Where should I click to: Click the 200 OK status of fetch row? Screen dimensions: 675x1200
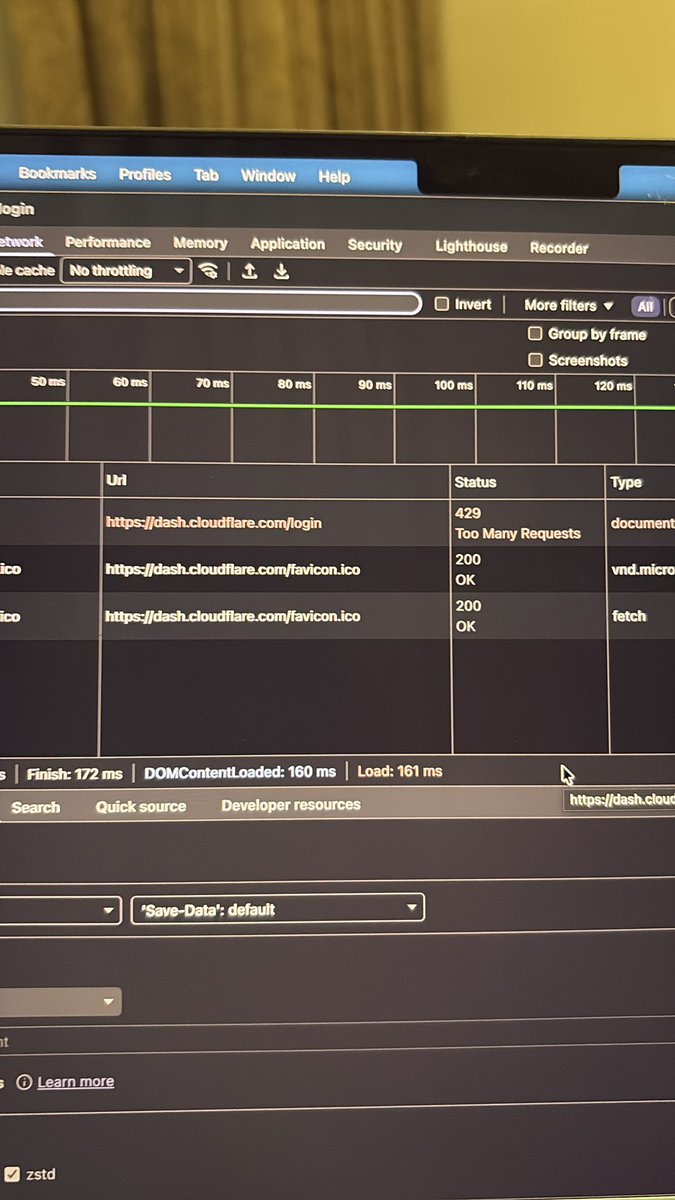tap(467, 616)
